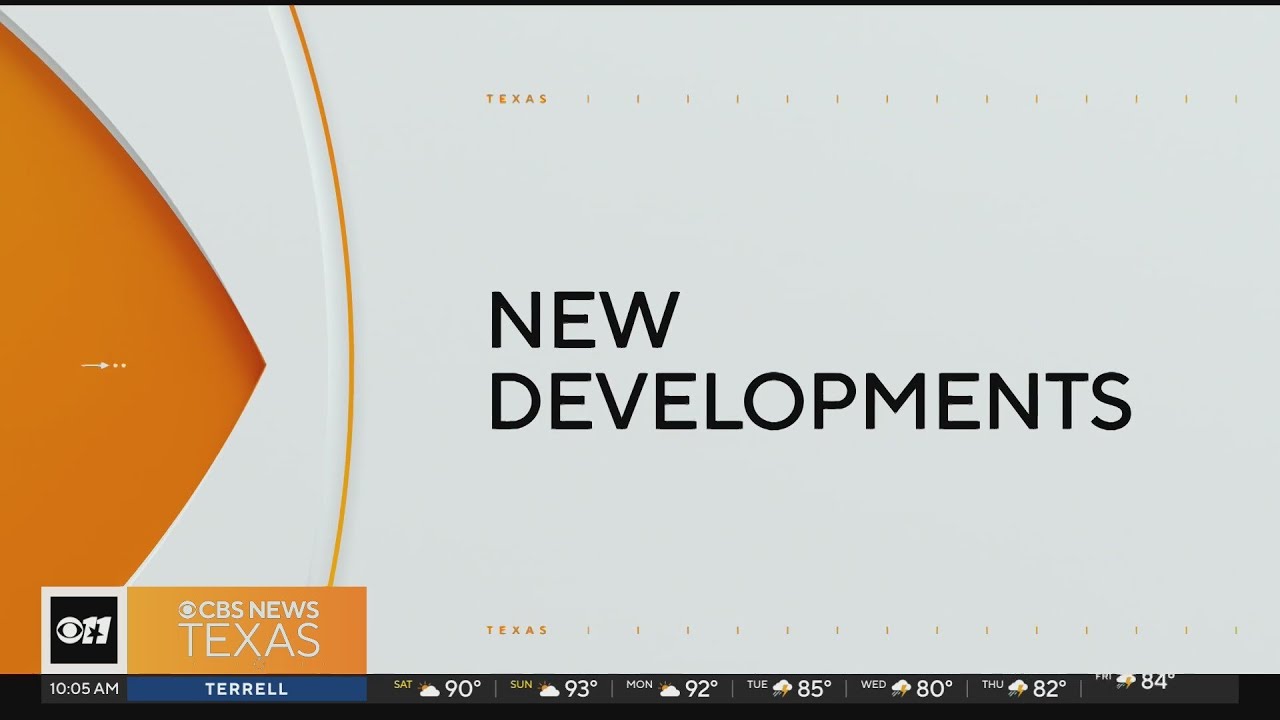The width and height of the screenshot is (1280, 720).
Task: Click the CBS eye in CBS News logo
Action: tap(187, 610)
